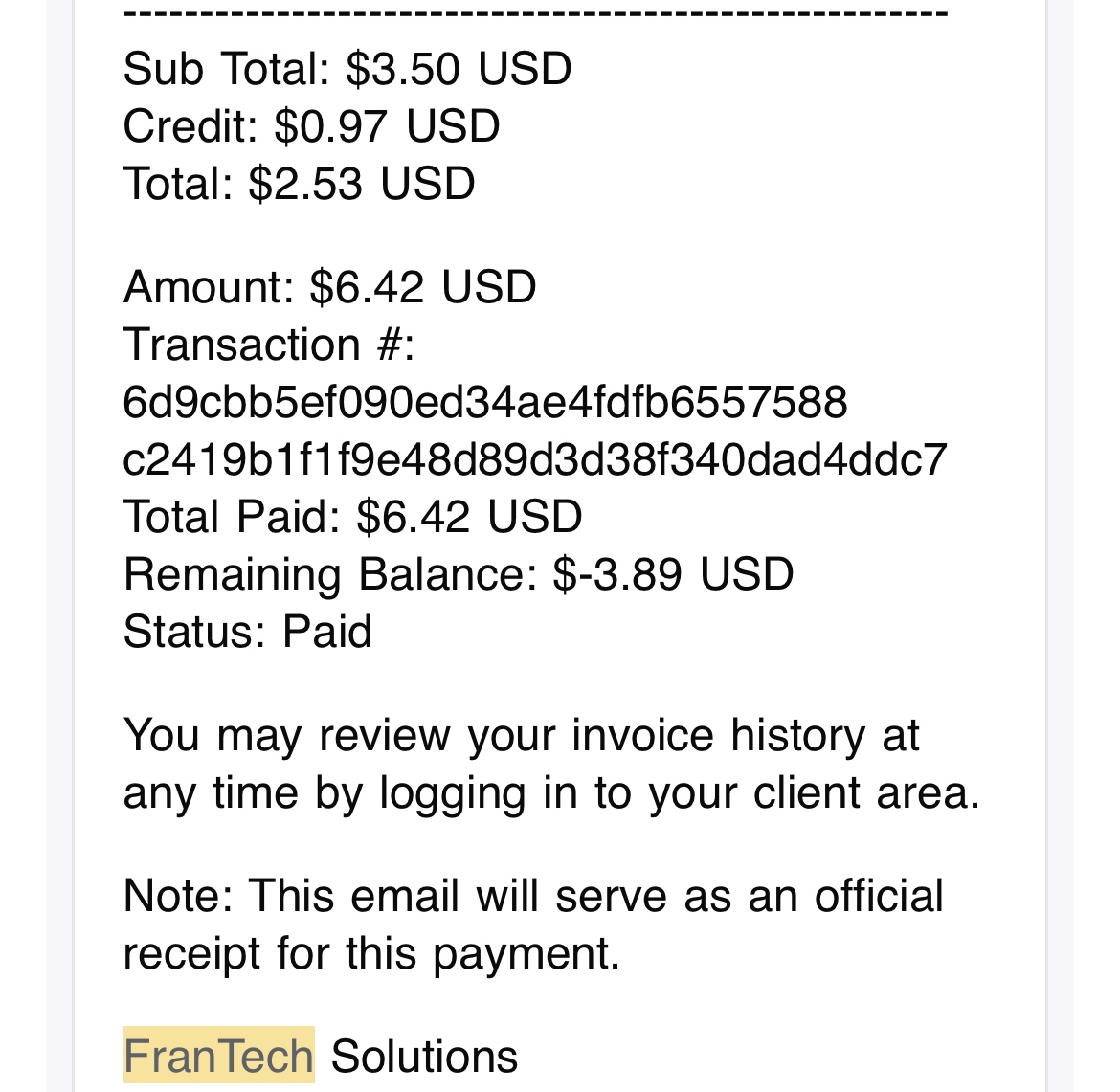1120x1092 pixels.
Task: Click the dashed separator line above Sub Total
Action: click(x=535, y=14)
